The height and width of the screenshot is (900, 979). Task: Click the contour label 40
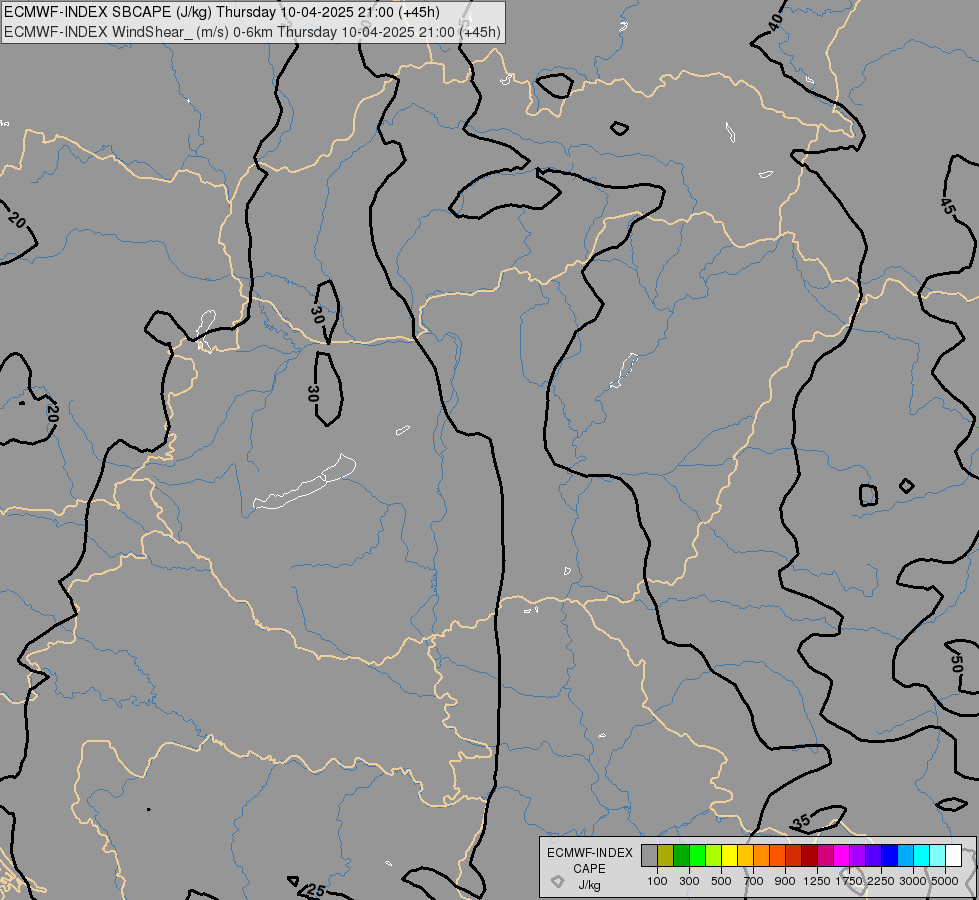775,22
